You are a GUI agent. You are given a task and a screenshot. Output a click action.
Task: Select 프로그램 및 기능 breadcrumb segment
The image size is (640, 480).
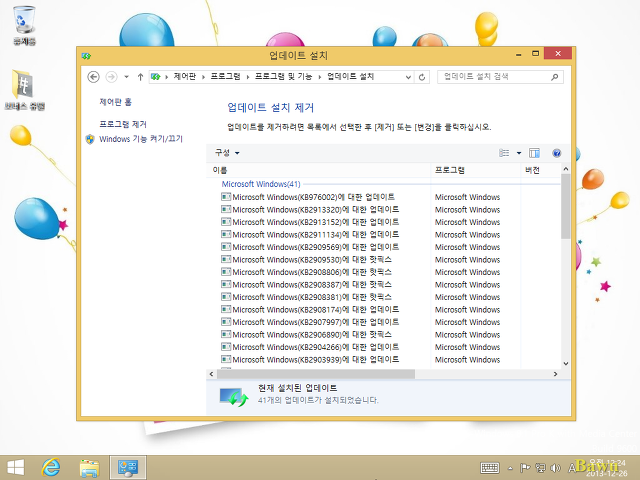click(284, 76)
